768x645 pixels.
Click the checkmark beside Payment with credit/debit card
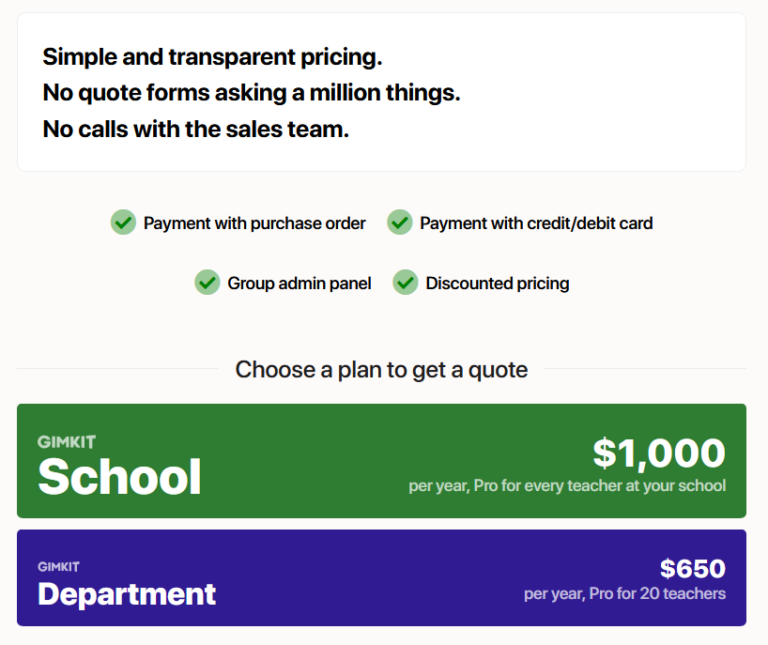(x=400, y=223)
